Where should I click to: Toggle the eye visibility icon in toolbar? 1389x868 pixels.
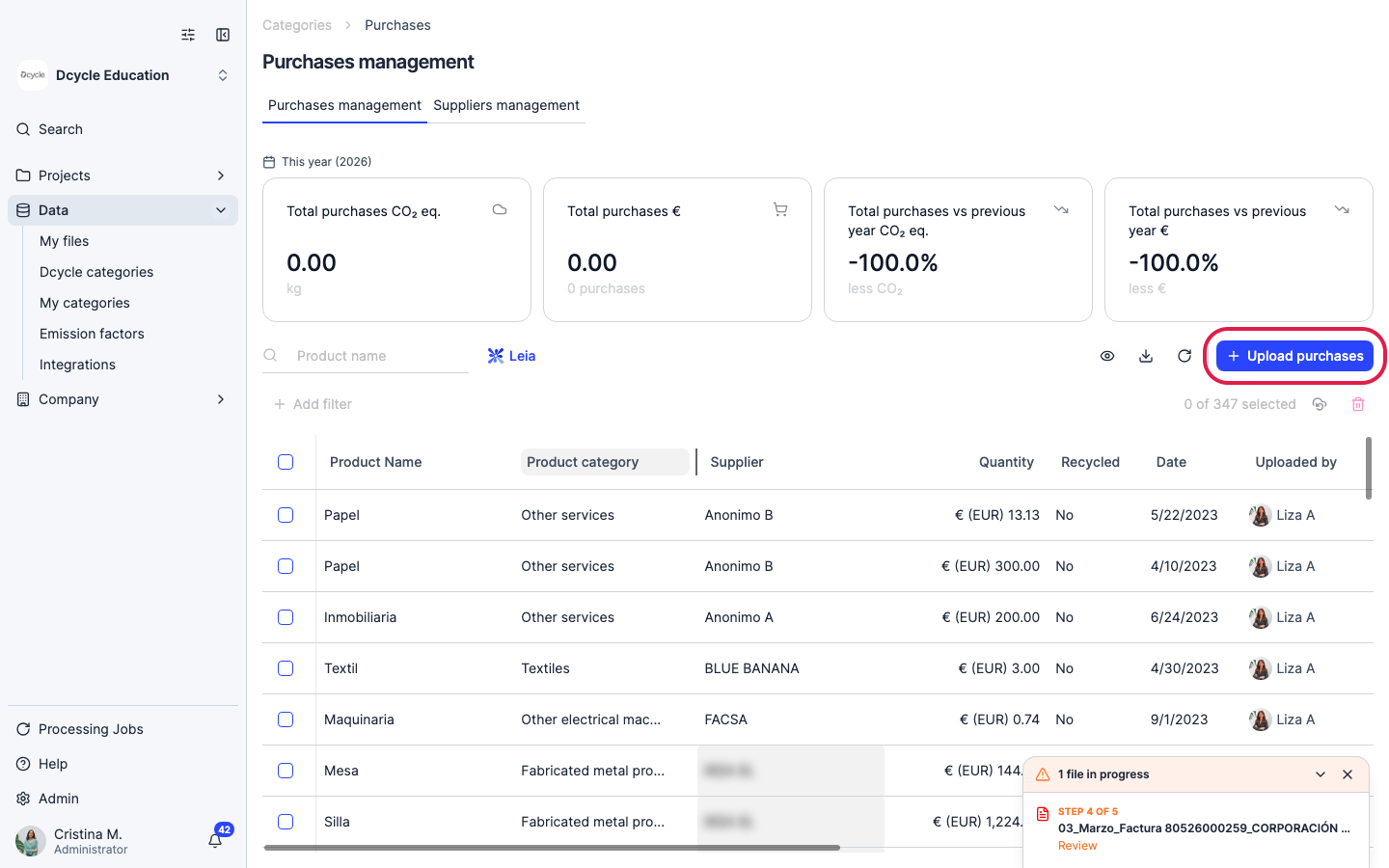pos(1107,356)
